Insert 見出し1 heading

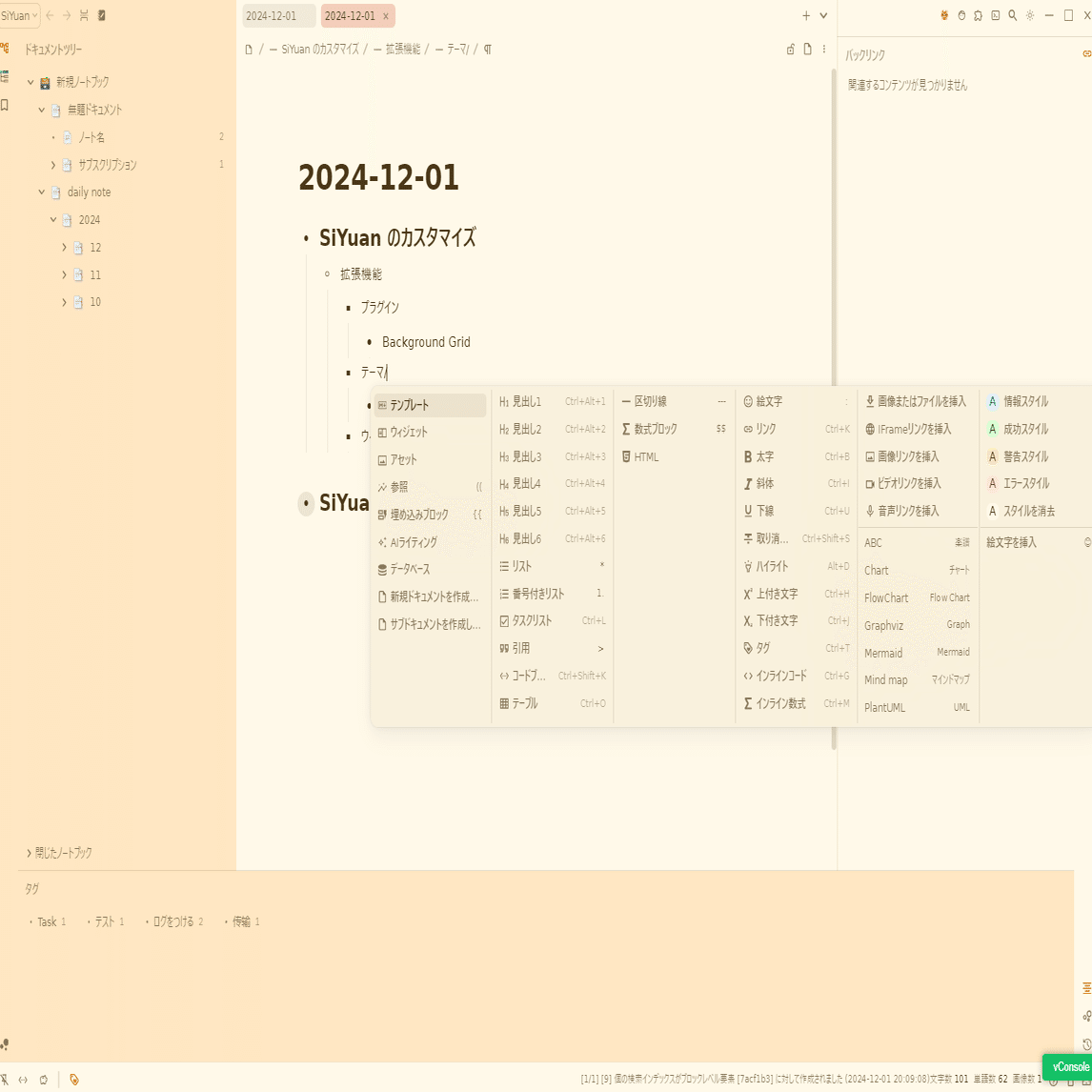tap(553, 401)
